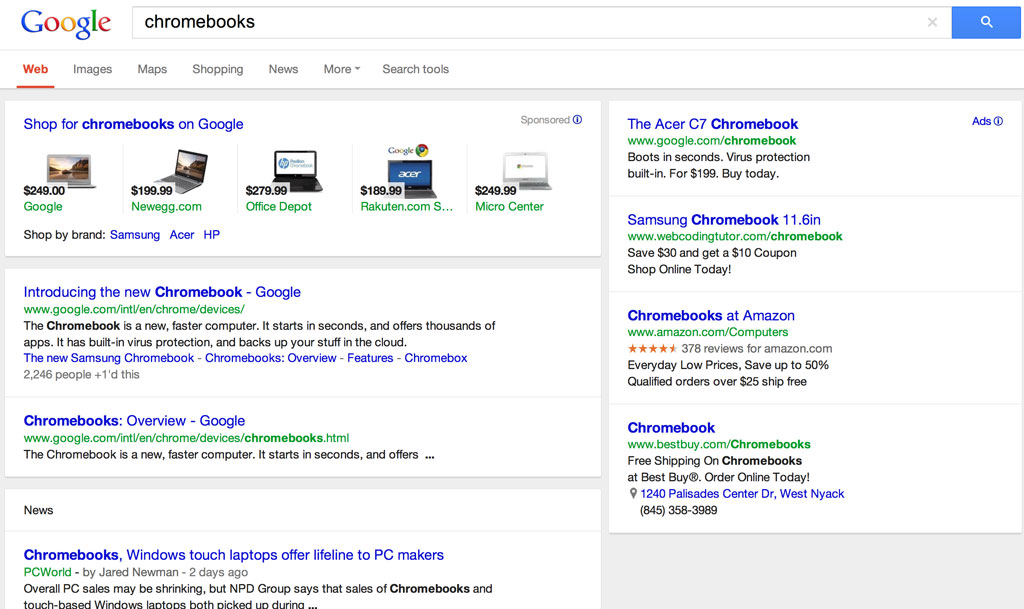Click the $249.99 Micro Center thumbnail
Image resolution: width=1024 pixels, height=609 pixels.
click(x=526, y=171)
